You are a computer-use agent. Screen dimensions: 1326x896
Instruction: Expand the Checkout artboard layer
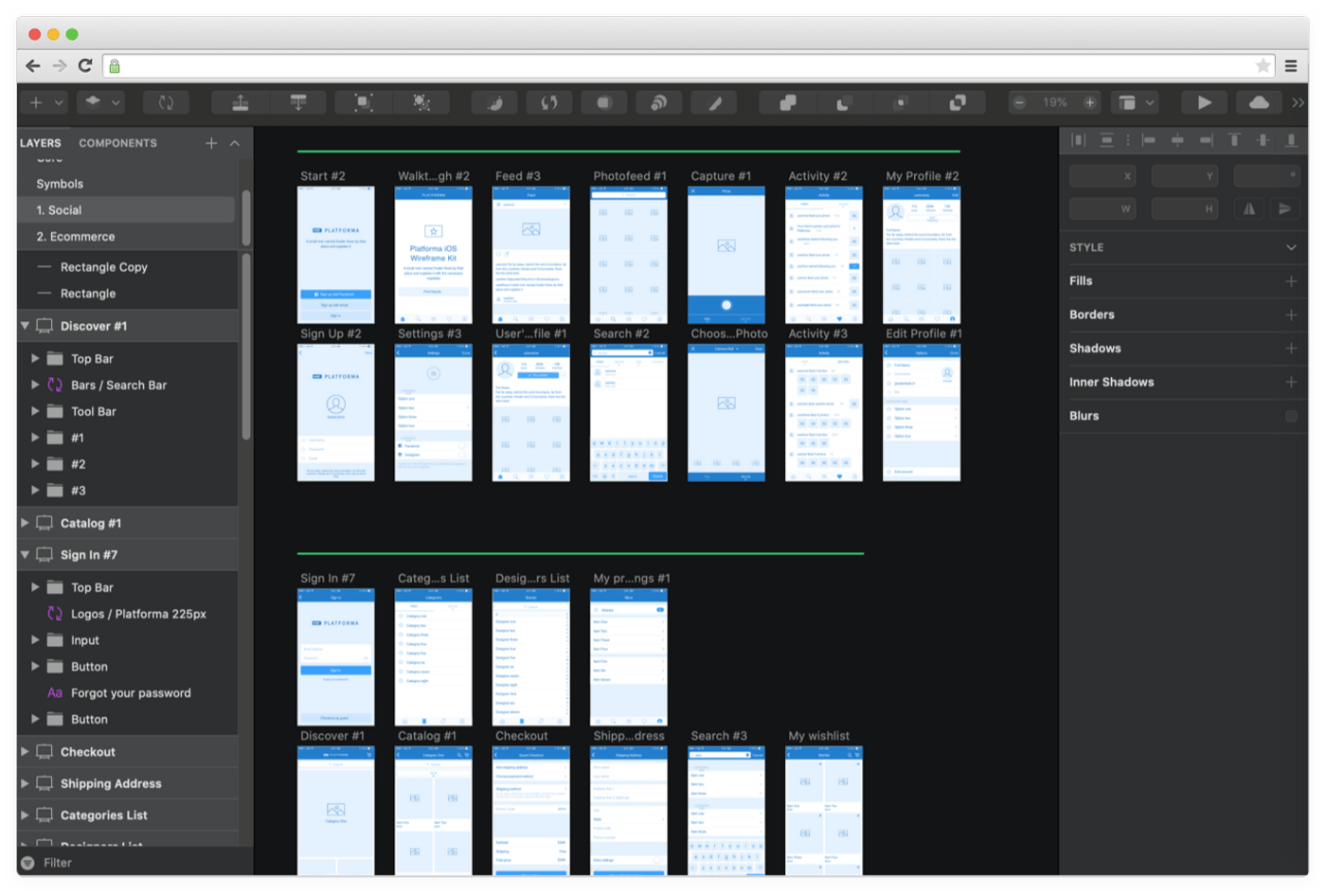point(25,752)
